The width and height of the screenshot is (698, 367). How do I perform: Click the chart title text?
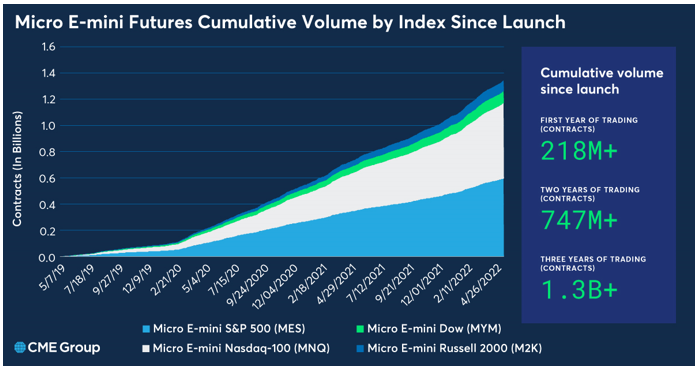pos(290,22)
